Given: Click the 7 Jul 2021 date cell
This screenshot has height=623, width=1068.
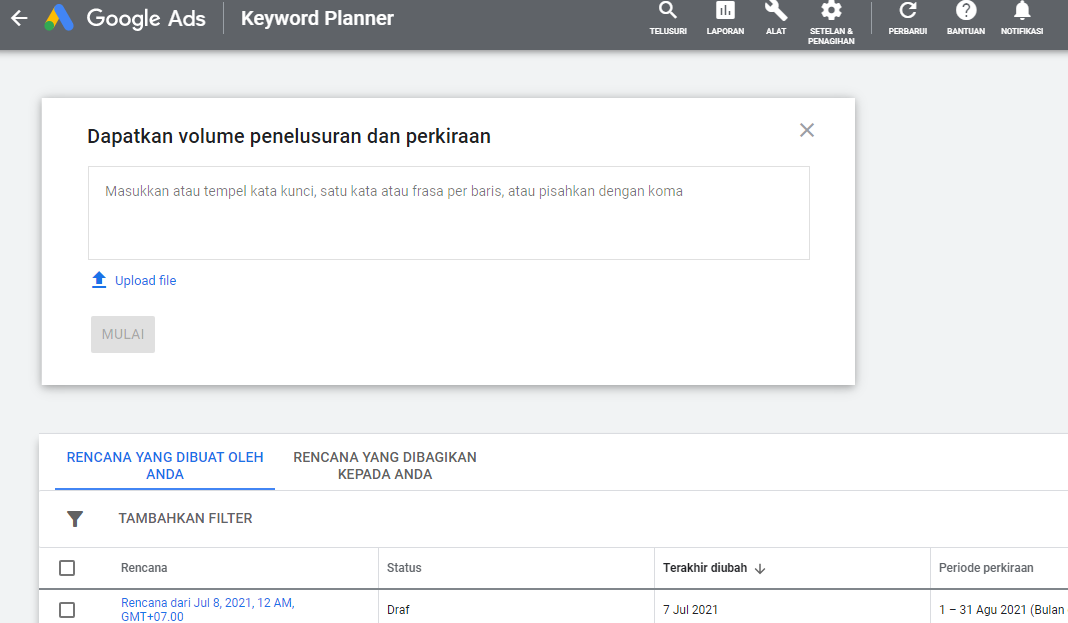Looking at the screenshot, I should click(x=690, y=610).
